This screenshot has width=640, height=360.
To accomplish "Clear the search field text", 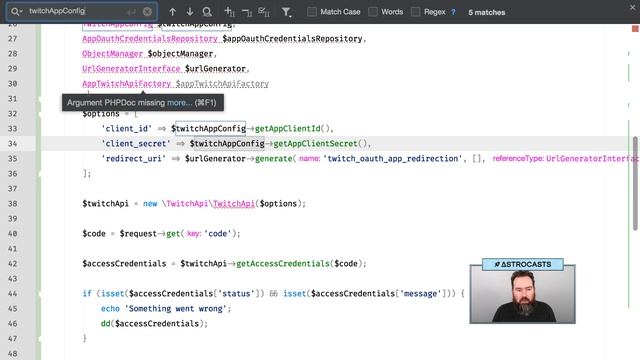I will (x=147, y=12).
